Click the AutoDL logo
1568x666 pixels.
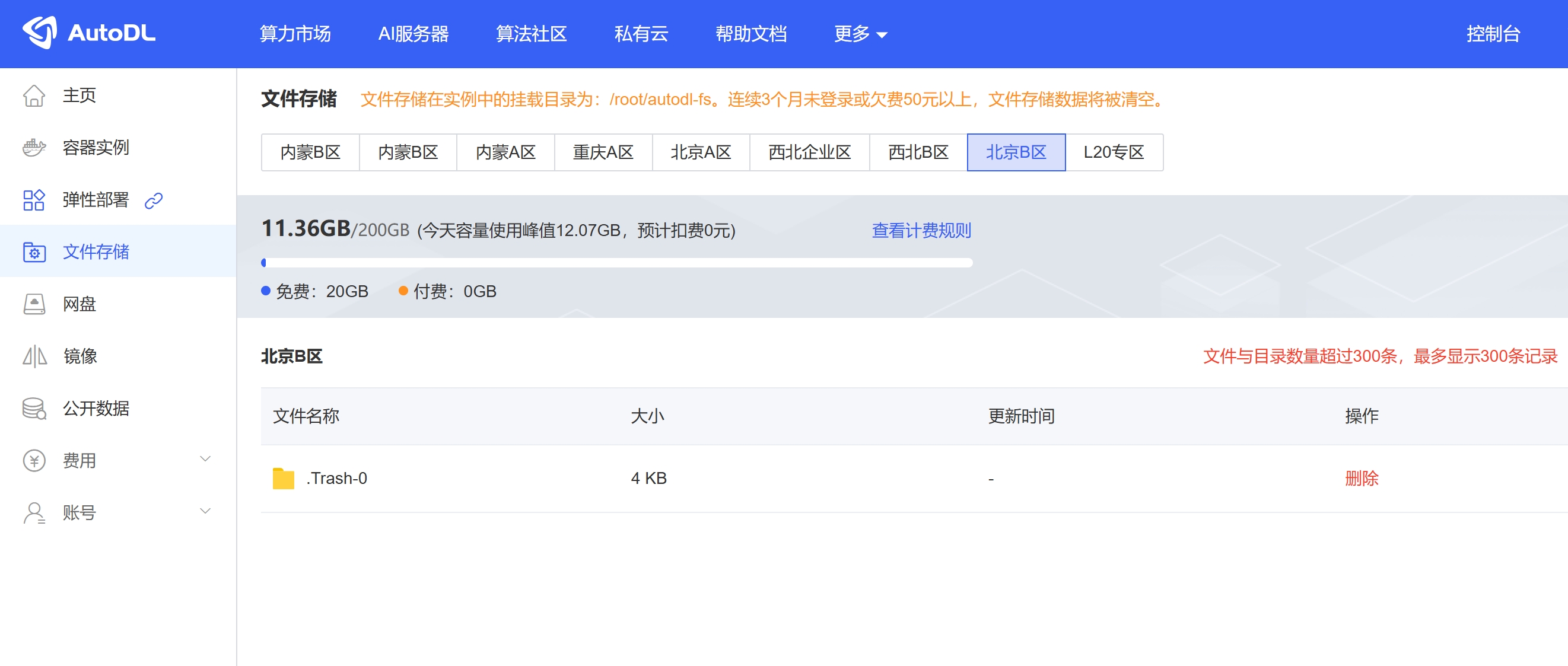pyautogui.click(x=89, y=33)
